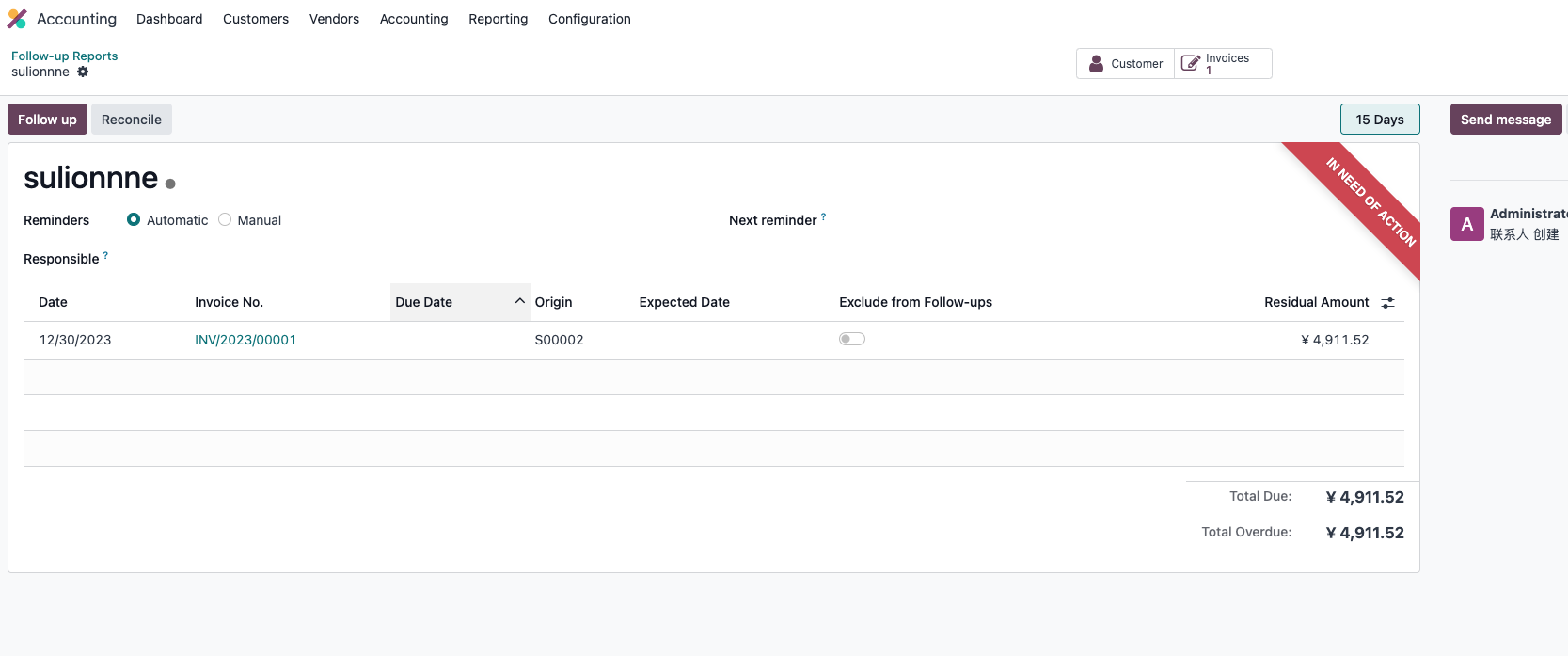This screenshot has height=656, width=1568.
Task: Open the Configuration menu
Action: pyautogui.click(x=590, y=19)
